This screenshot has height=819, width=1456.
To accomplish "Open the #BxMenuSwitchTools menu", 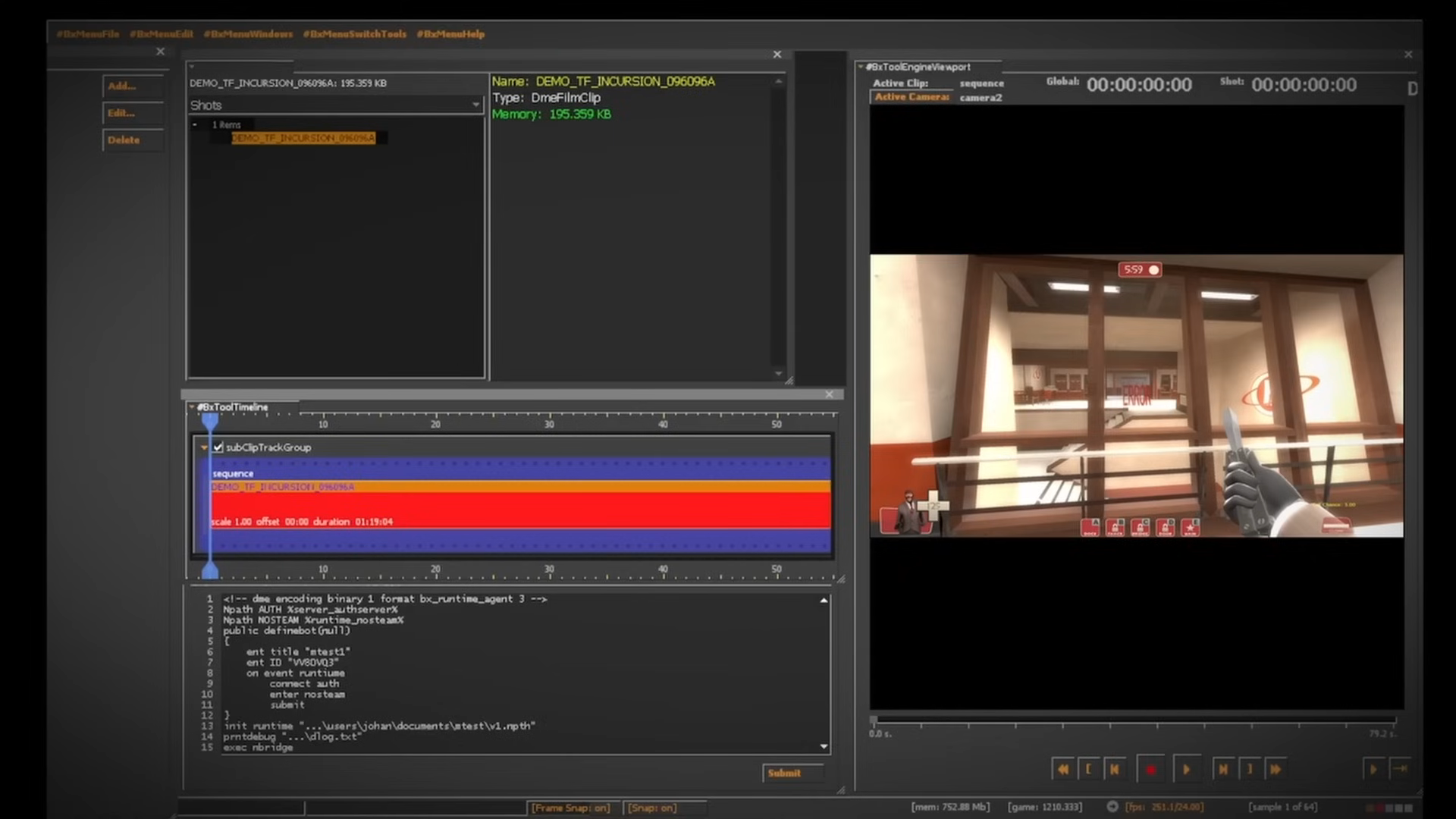I will click(354, 34).
